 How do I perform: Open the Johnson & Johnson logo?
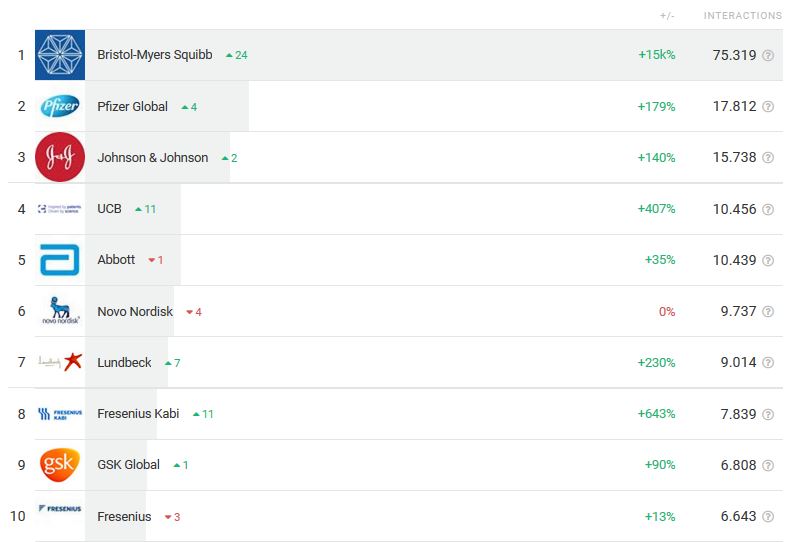(x=60, y=157)
